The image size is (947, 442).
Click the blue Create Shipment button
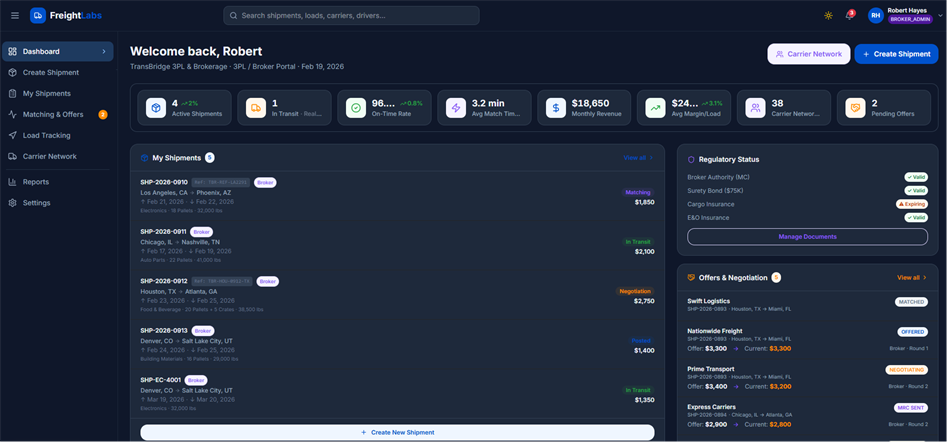896,54
